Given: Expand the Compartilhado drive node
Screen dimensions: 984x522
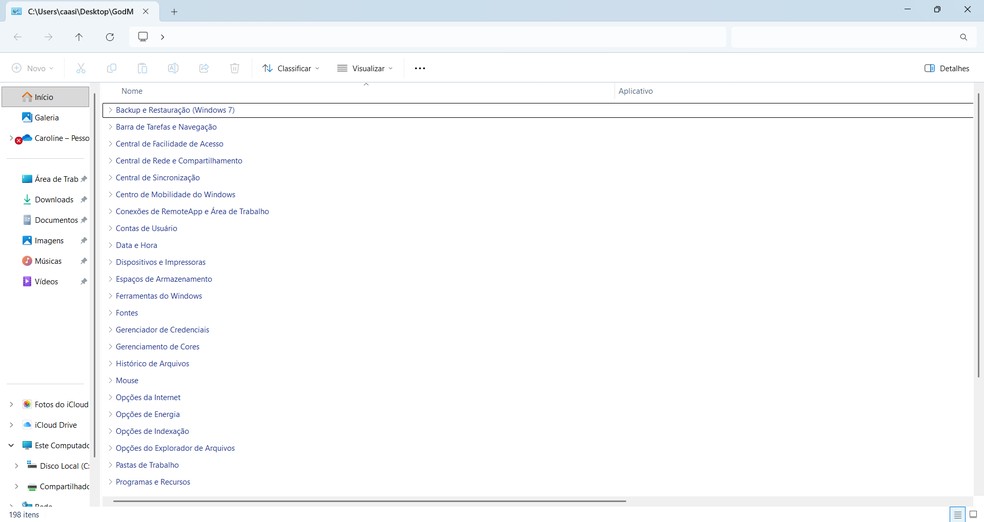Looking at the screenshot, I should click(x=16, y=486).
